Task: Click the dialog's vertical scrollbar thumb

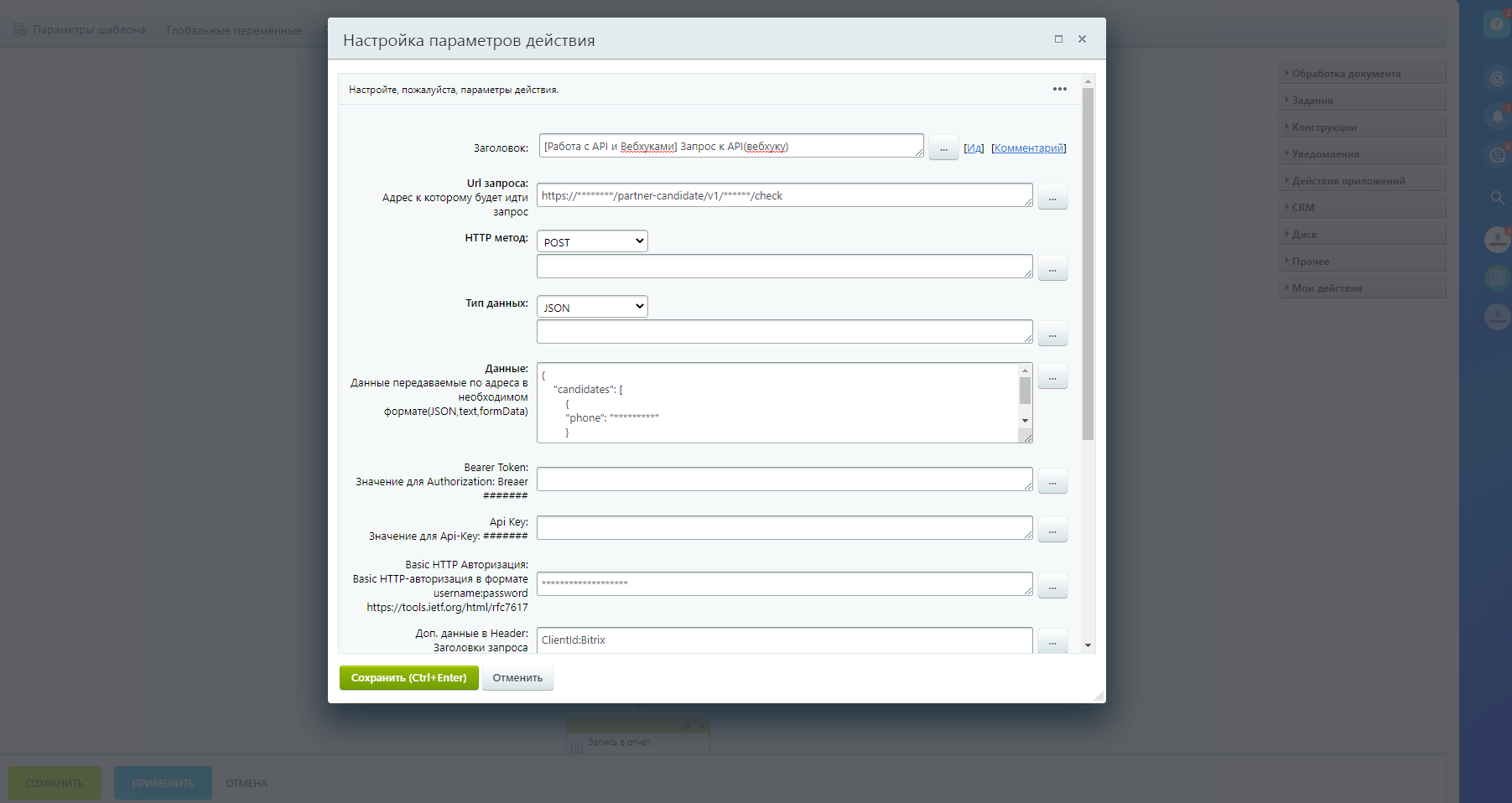Action: pos(1088,264)
